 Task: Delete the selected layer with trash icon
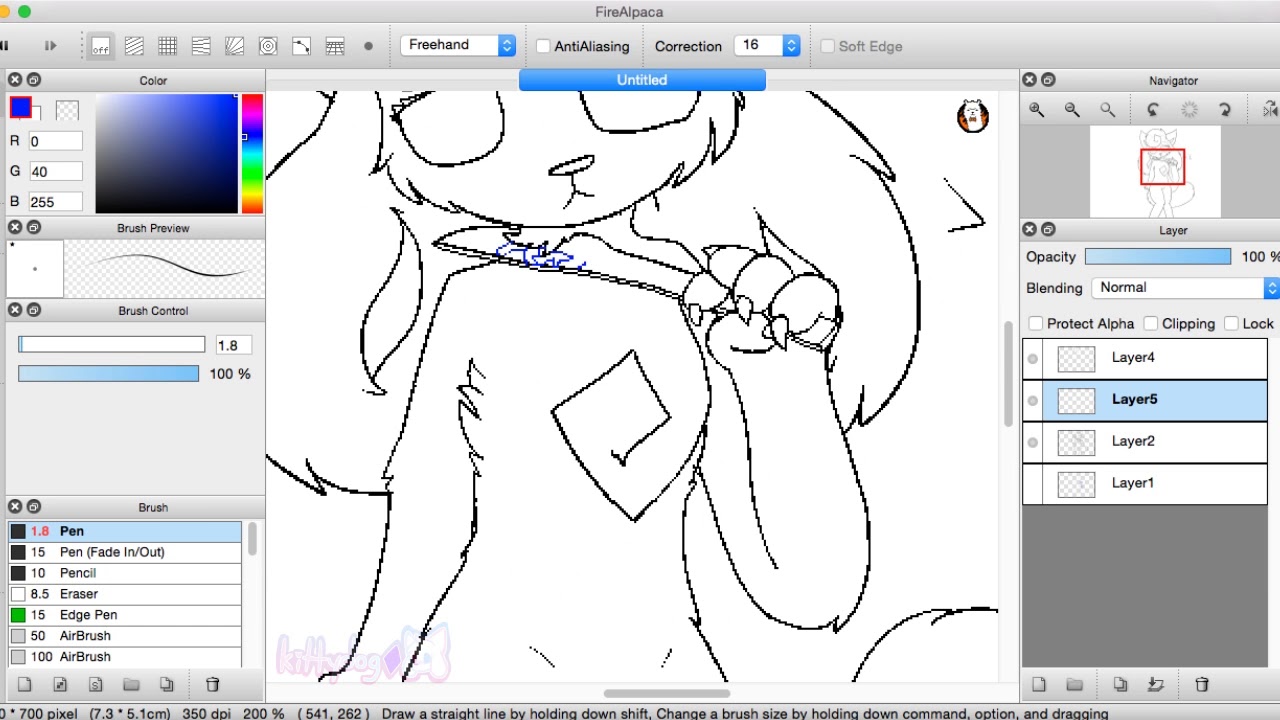(x=1202, y=685)
